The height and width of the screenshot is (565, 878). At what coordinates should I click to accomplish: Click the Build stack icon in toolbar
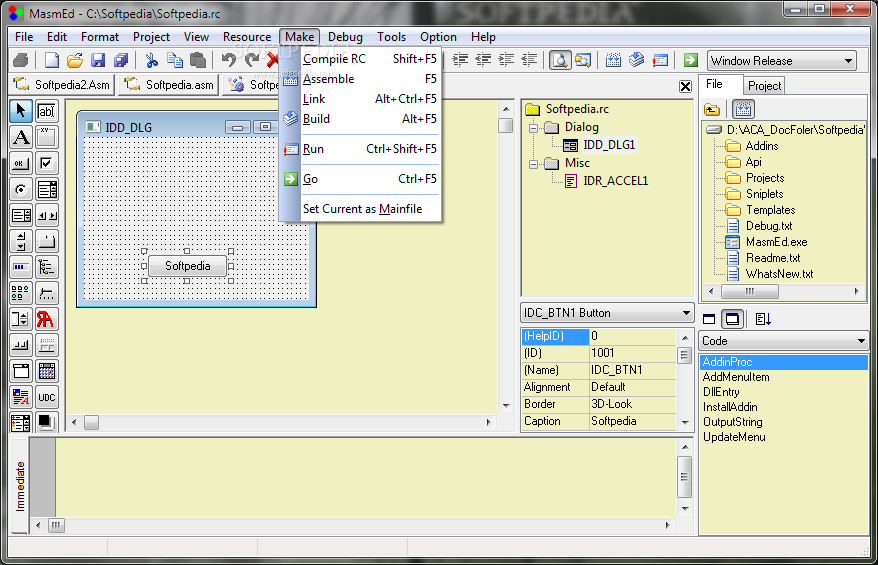point(637,60)
